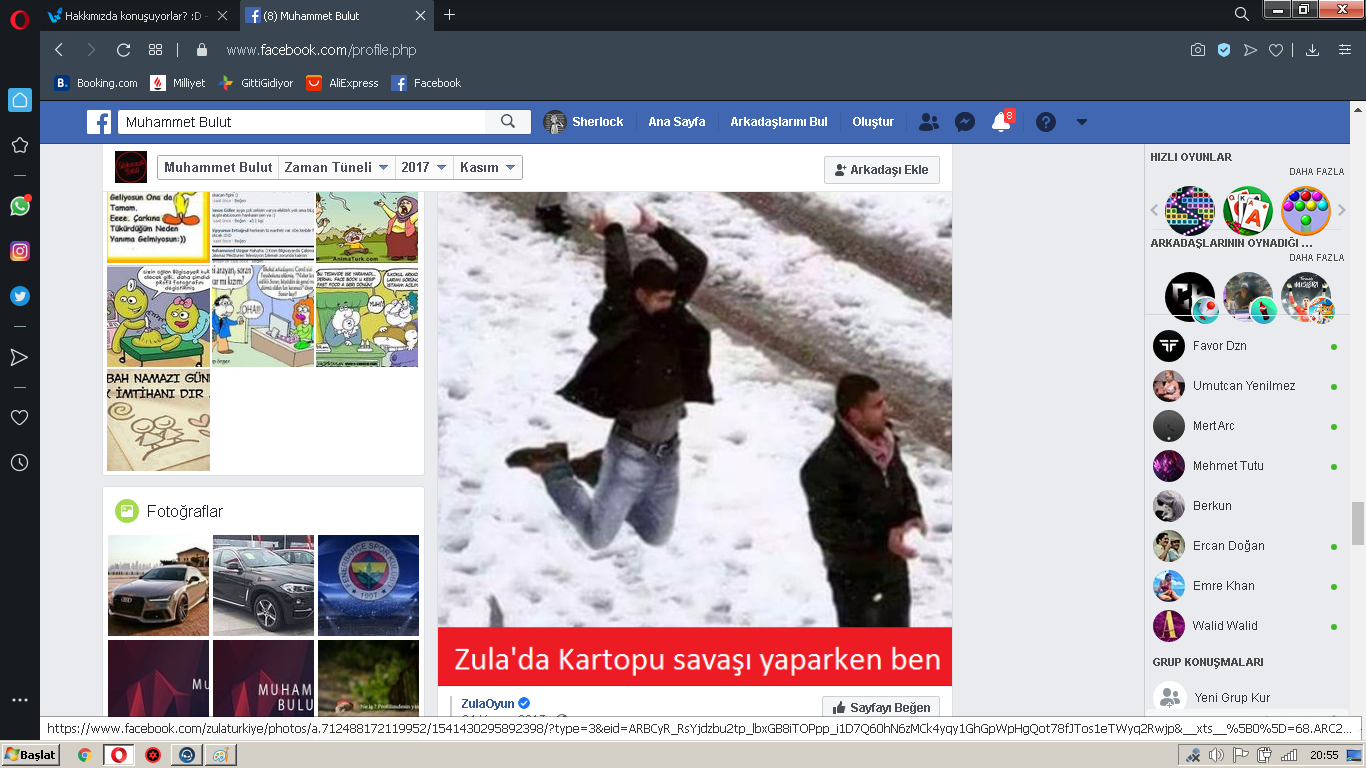Show next quick games with right arrow
The image size is (1366, 768).
[x=1342, y=210]
